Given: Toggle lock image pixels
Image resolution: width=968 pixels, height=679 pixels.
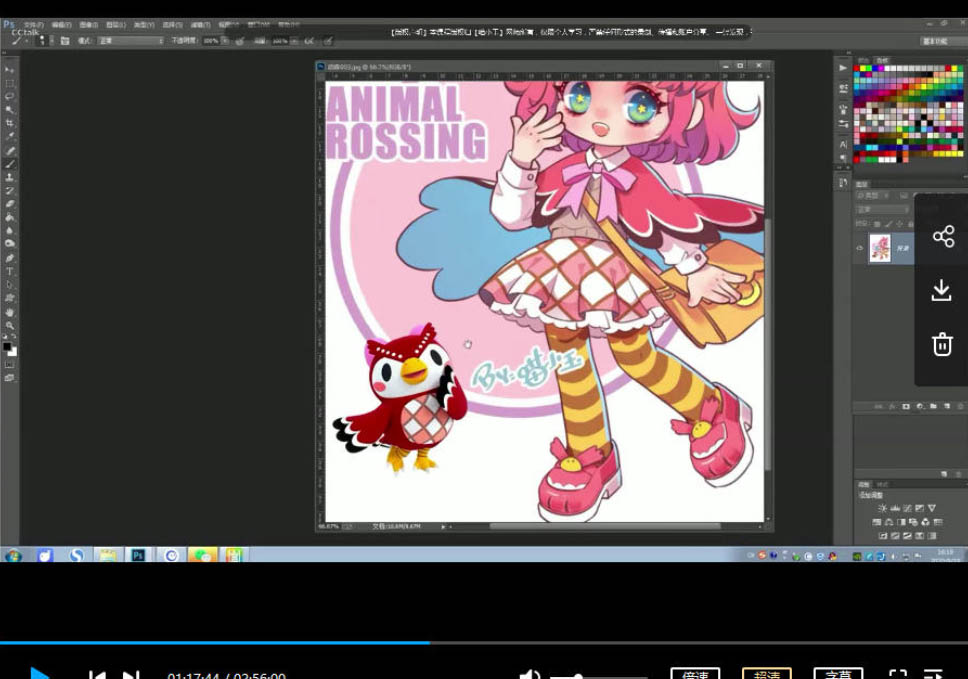Looking at the screenshot, I should click(888, 223).
